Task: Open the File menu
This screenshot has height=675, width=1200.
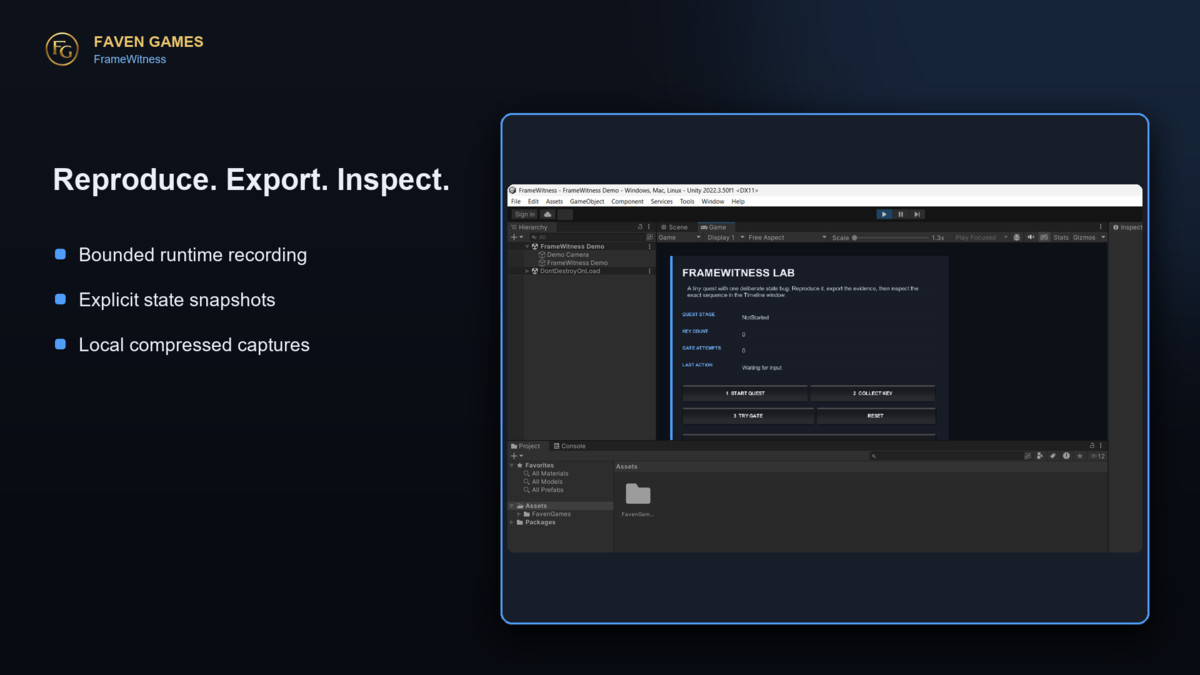Action: (x=516, y=201)
